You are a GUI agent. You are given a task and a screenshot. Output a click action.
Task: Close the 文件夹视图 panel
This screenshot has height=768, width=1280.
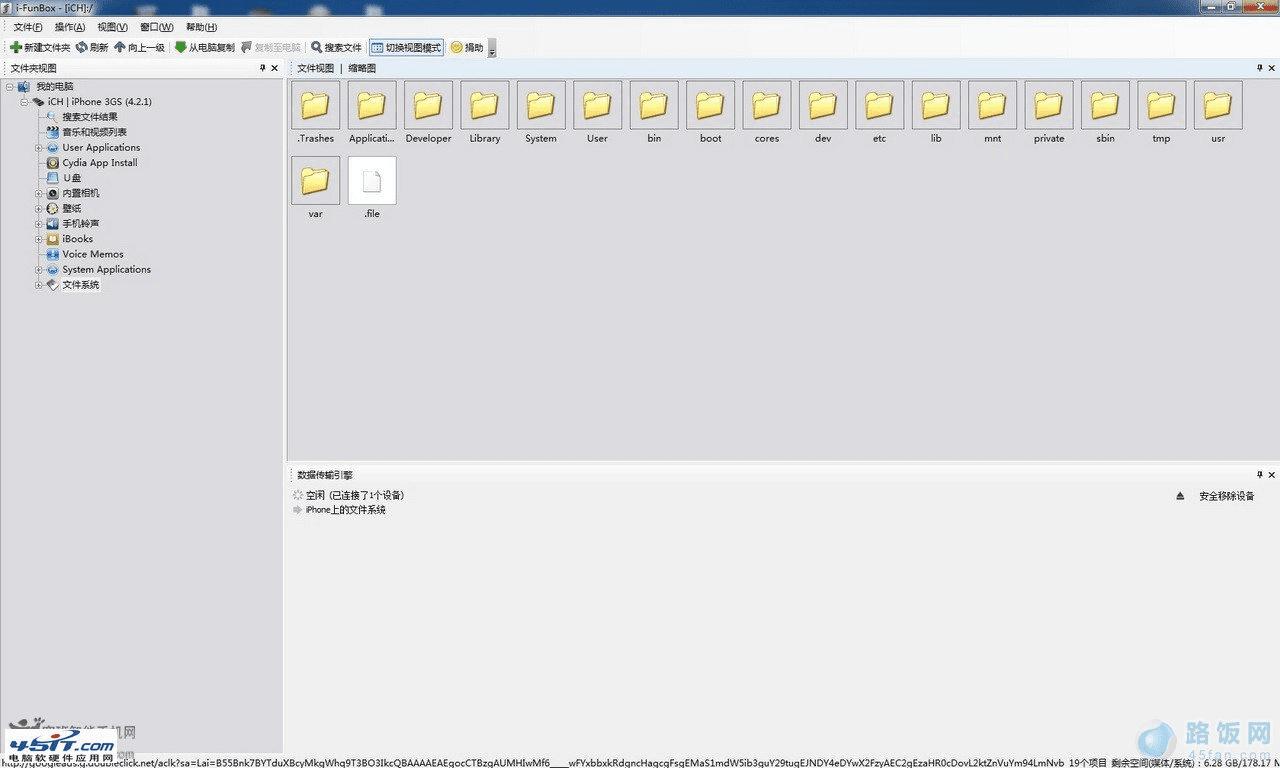[x=277, y=68]
